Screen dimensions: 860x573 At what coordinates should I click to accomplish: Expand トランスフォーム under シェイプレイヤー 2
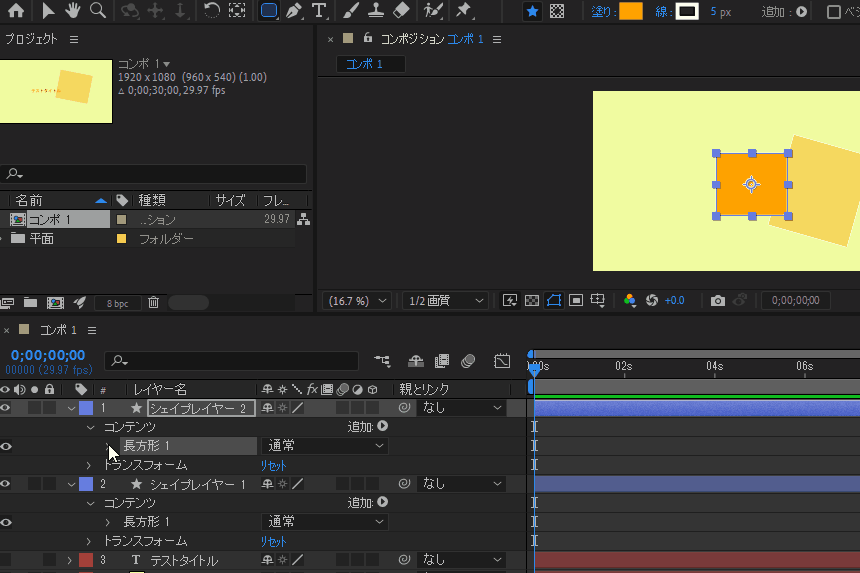tap(89, 466)
